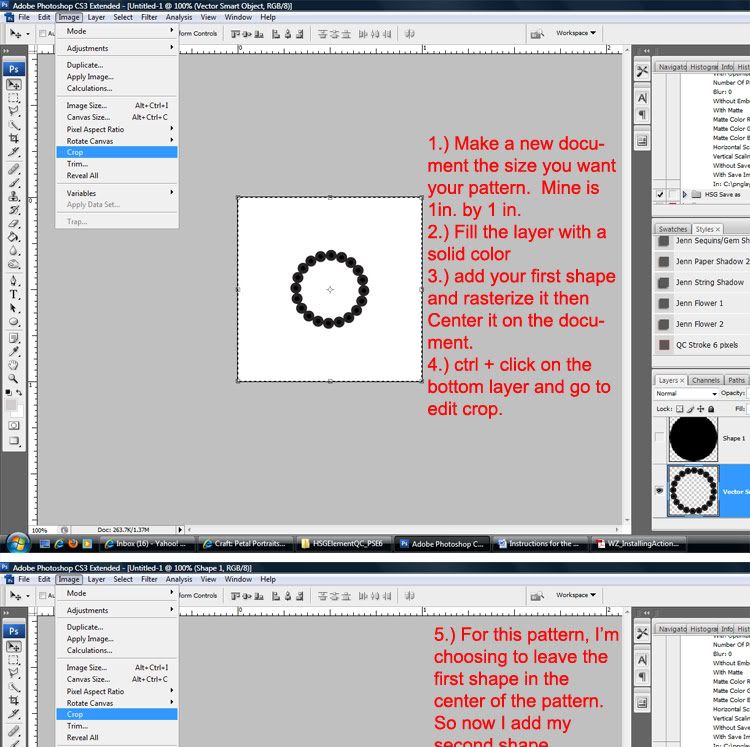The width and height of the screenshot is (750, 747).
Task: Select the Crop tool in the toolbox
Action: point(14,138)
